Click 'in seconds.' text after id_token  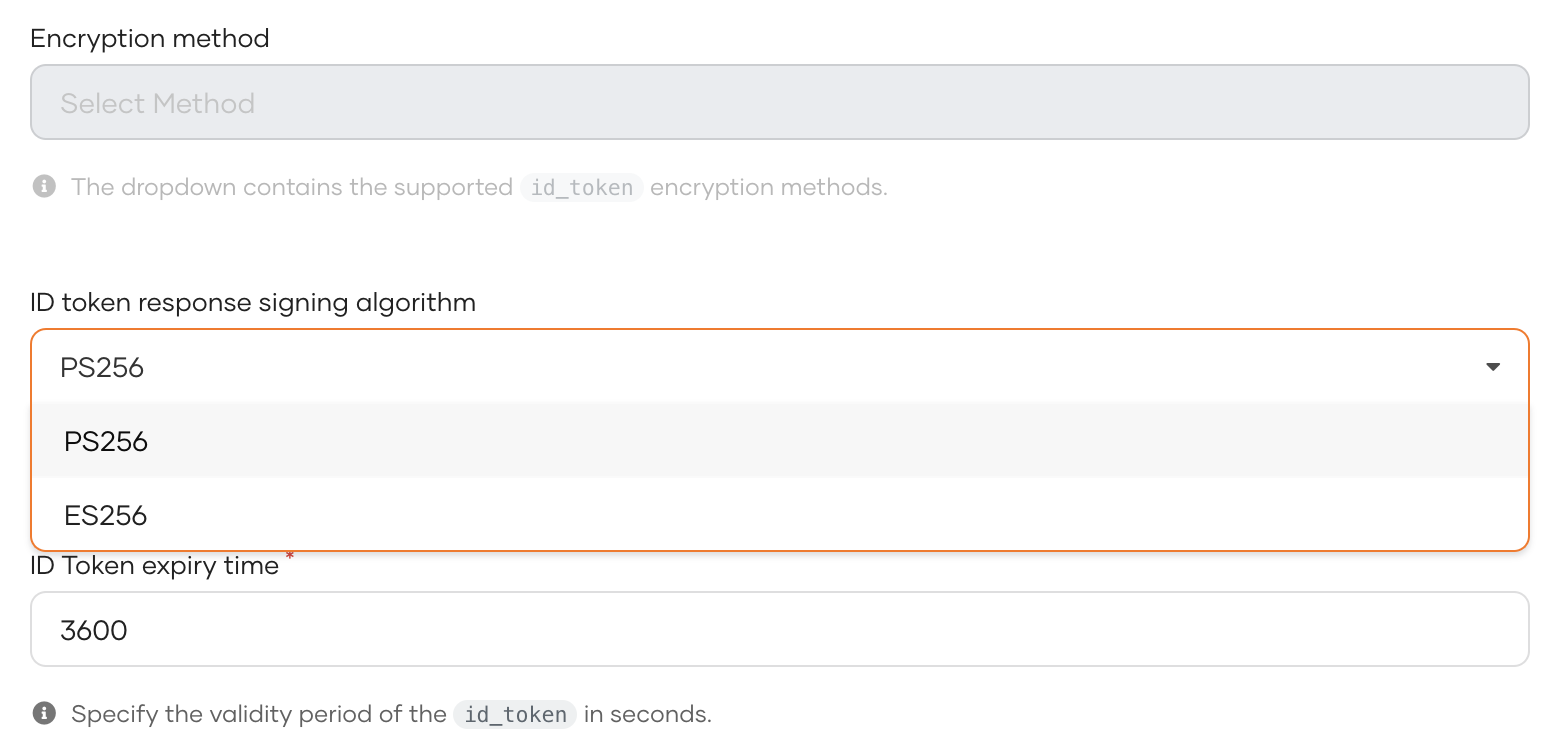coord(647,714)
